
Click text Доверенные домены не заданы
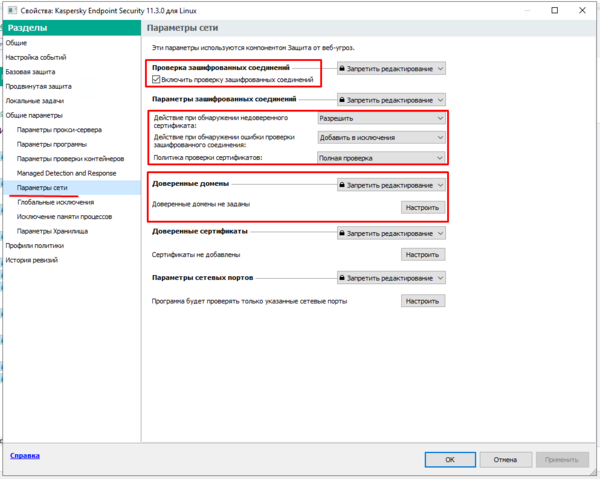[201, 204]
